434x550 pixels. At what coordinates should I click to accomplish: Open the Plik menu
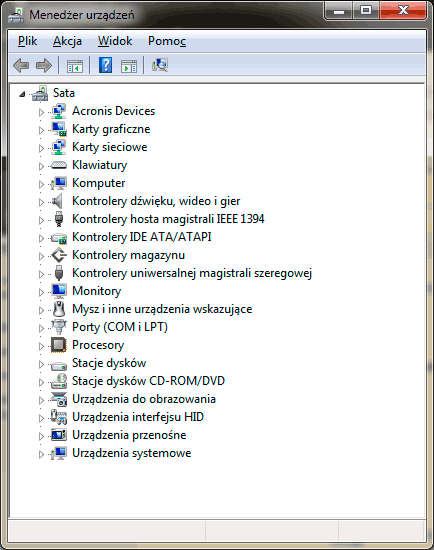click(x=27, y=41)
